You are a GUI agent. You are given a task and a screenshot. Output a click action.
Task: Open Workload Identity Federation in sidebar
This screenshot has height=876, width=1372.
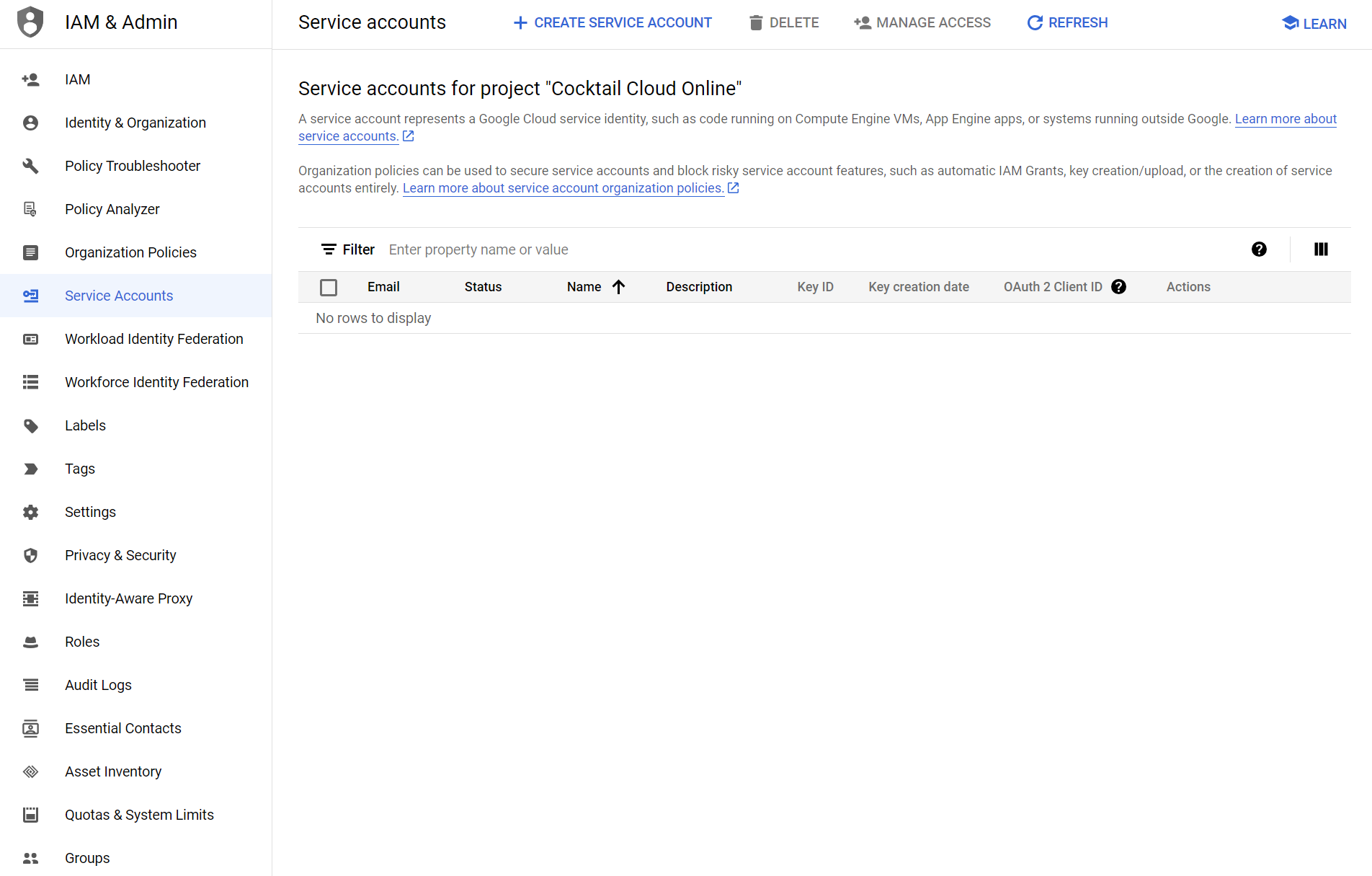[153, 339]
